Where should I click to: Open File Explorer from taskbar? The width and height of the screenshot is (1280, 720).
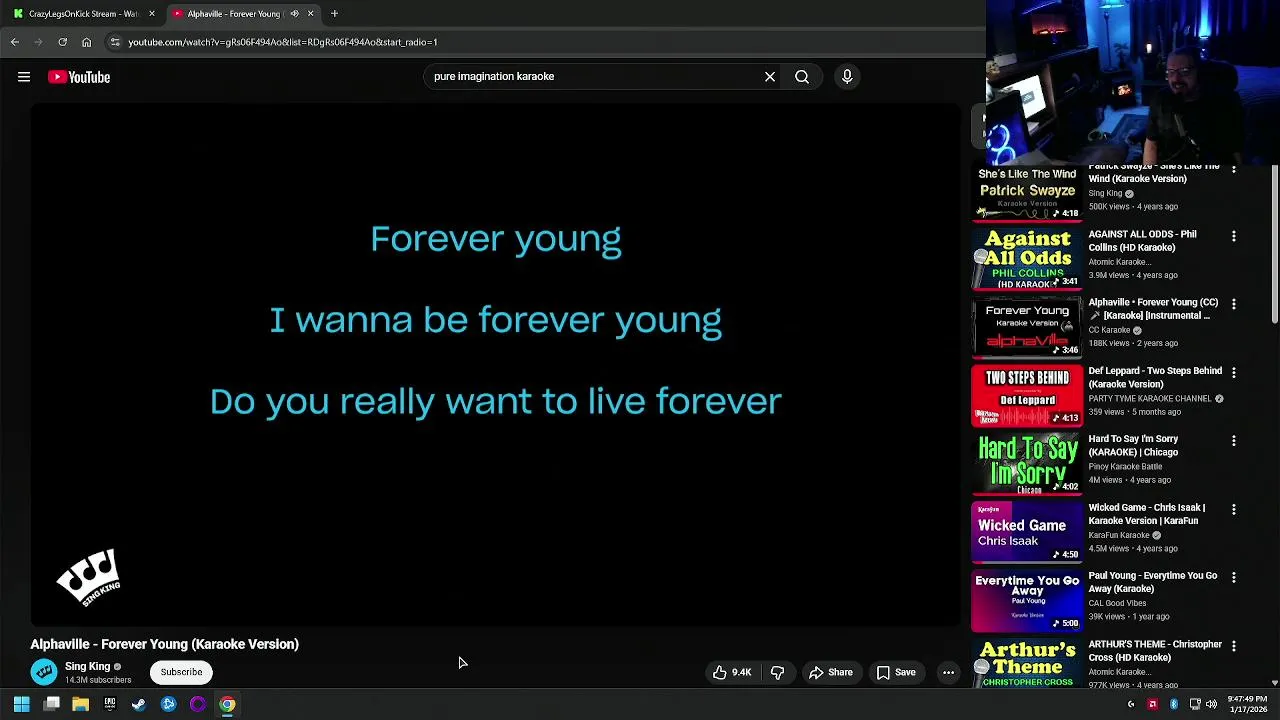(81, 705)
